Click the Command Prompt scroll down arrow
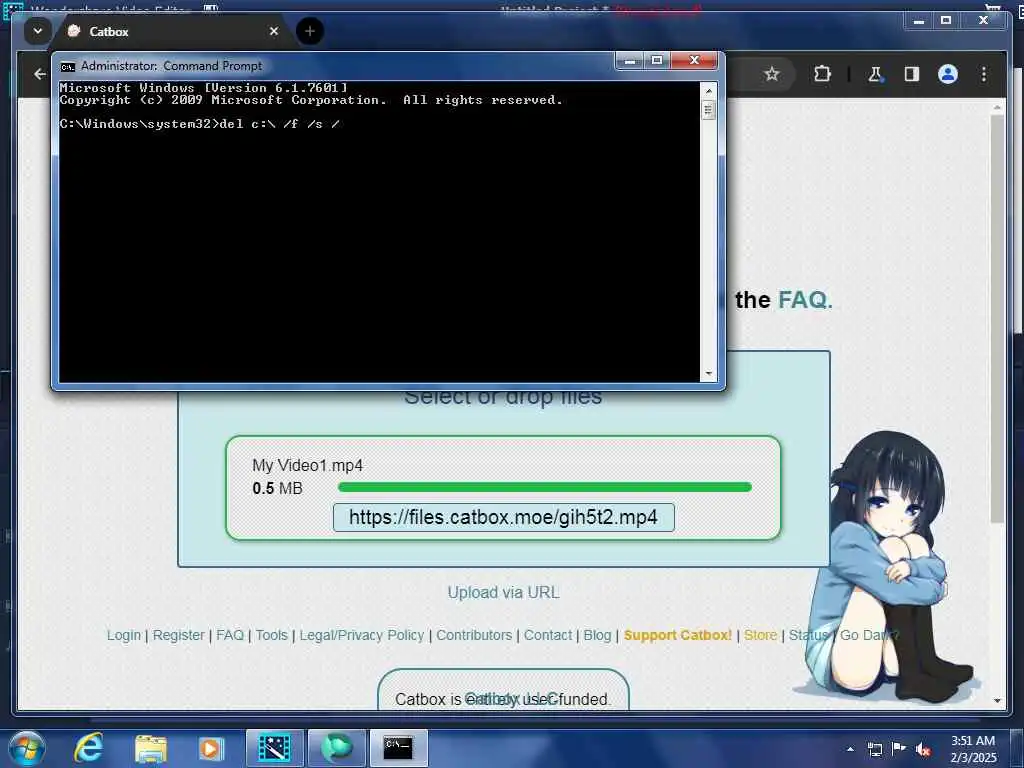The image size is (1024, 768). pos(708,374)
